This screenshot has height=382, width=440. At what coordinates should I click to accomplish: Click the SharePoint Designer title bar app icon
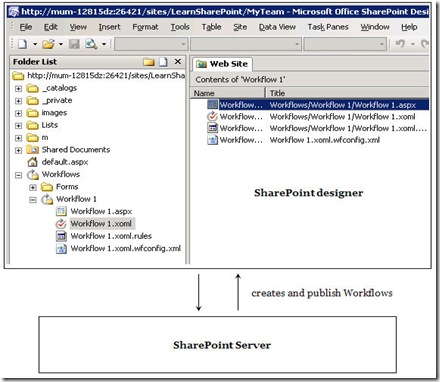tap(14, 12)
